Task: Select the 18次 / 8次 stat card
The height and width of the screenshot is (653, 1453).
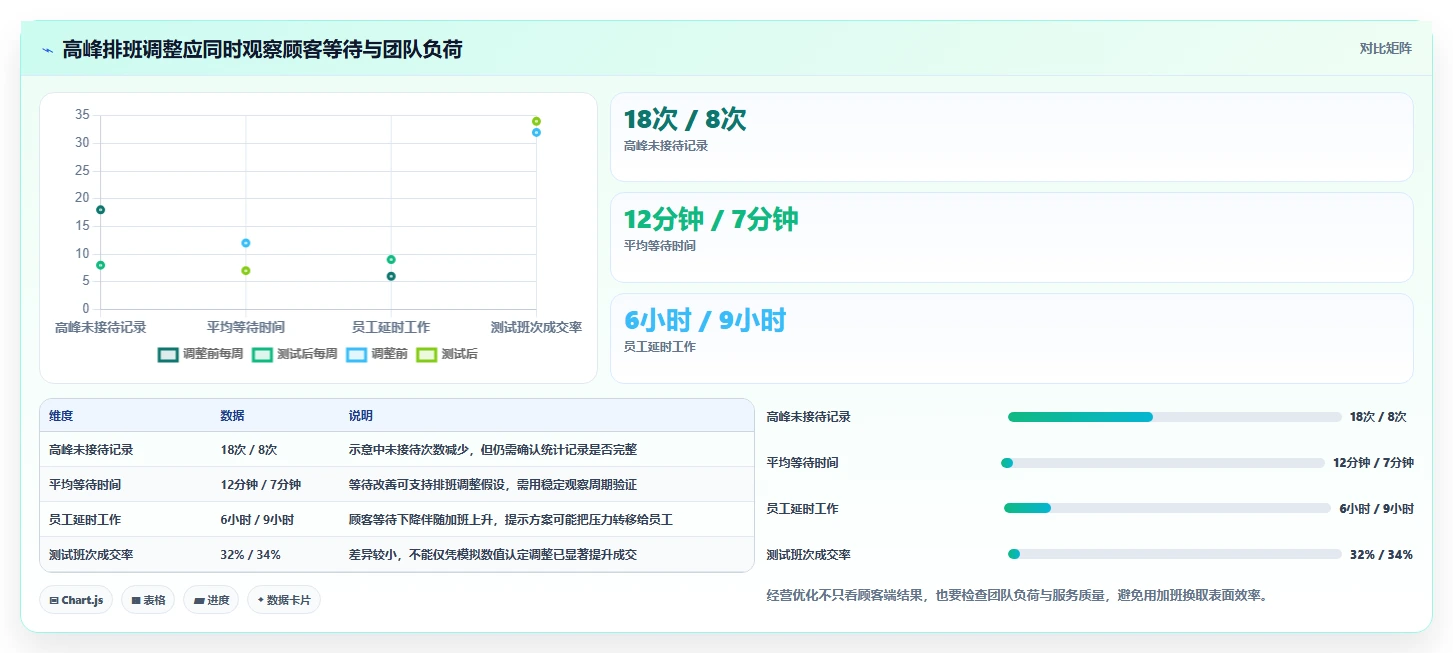Action: [1011, 137]
